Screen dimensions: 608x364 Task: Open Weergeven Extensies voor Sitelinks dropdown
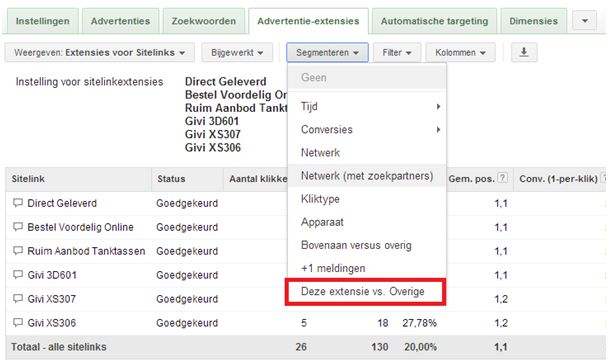pos(100,52)
